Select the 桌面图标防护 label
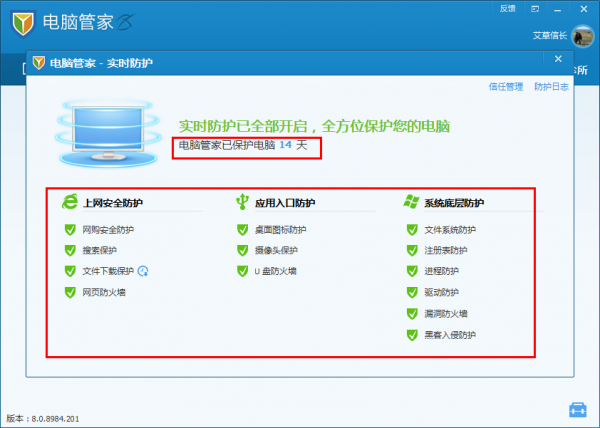 pyautogui.click(x=280, y=230)
